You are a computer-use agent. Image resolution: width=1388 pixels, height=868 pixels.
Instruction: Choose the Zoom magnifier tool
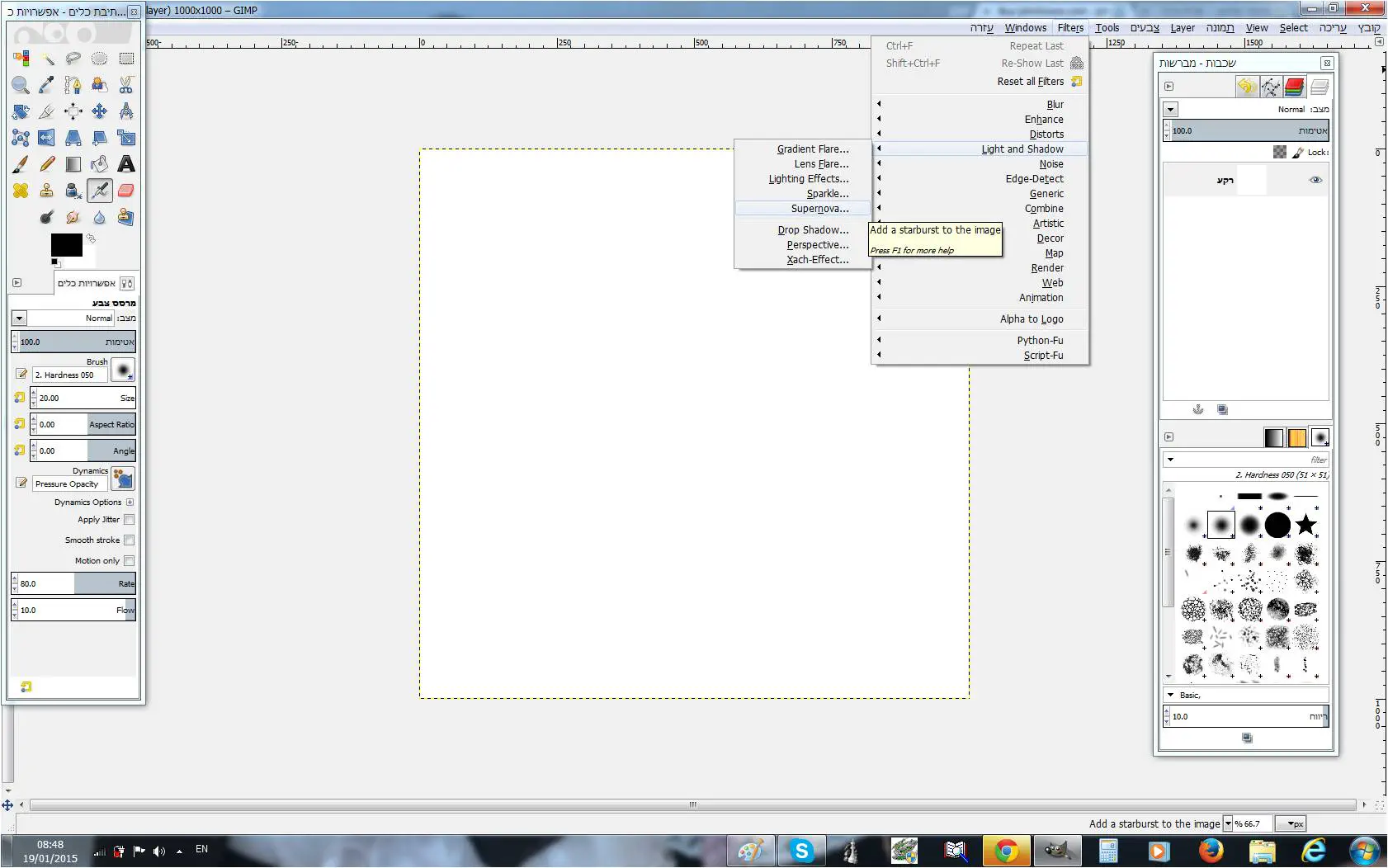21,85
